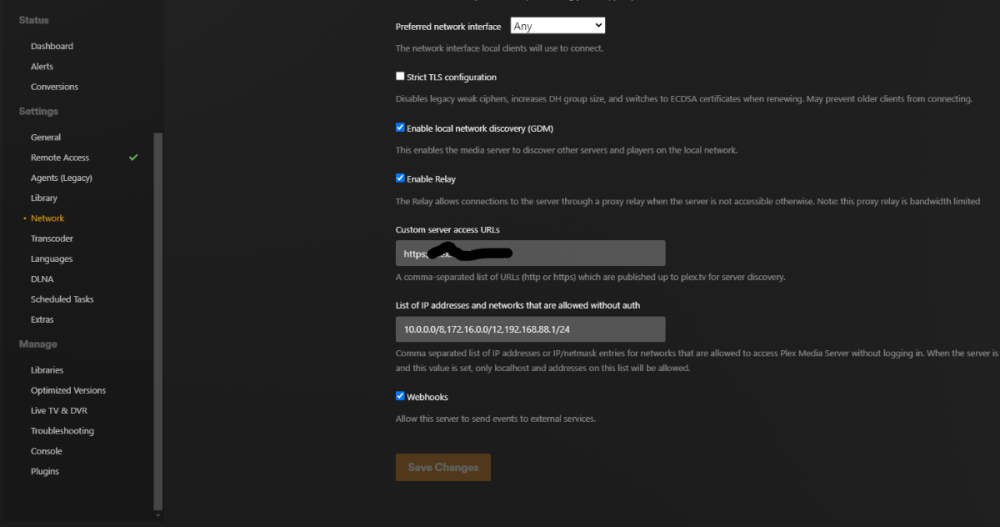This screenshot has width=1000, height=527.
Task: Open the Alerts page
Action: pyautogui.click(x=42, y=66)
